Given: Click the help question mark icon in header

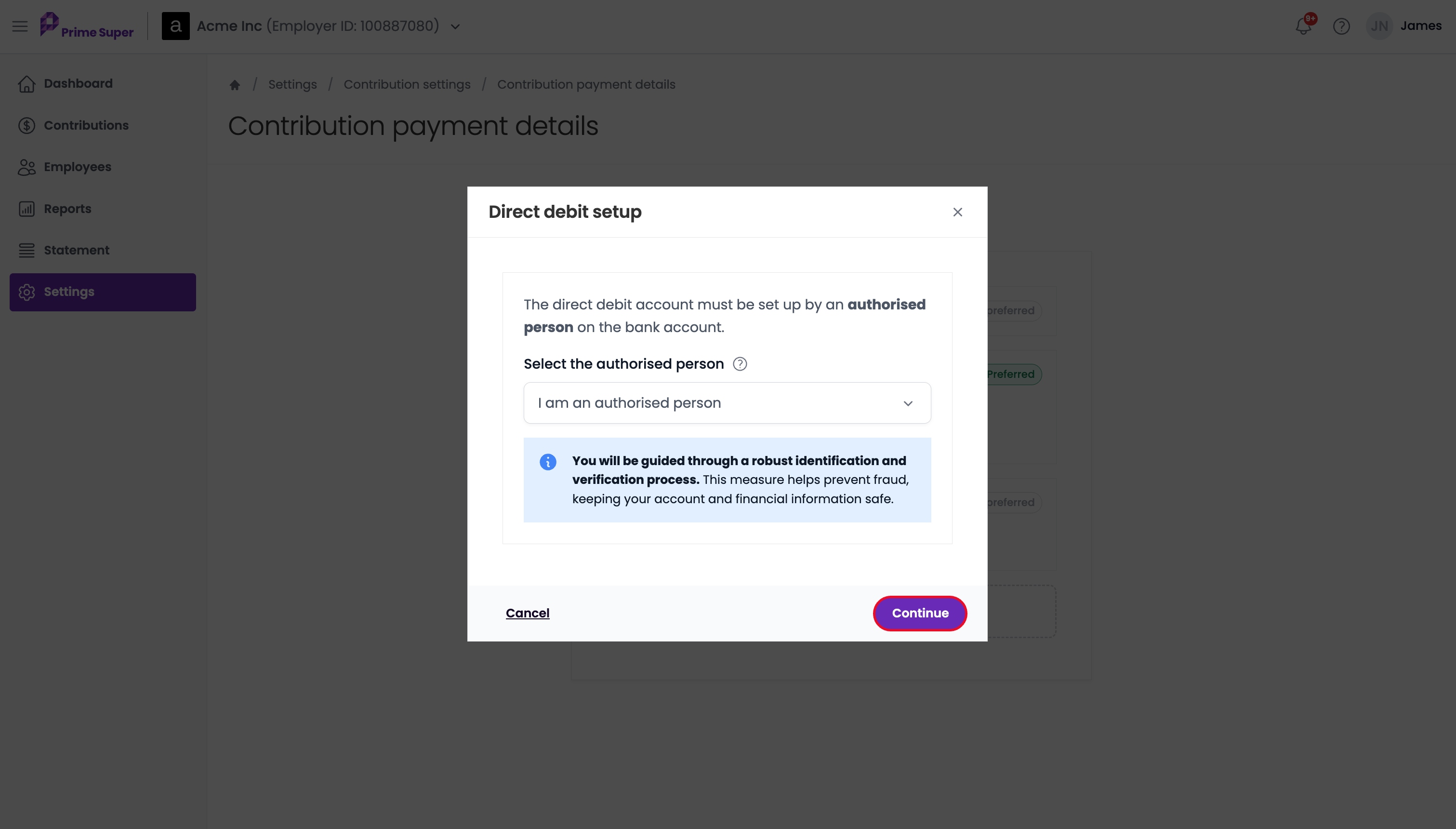Looking at the screenshot, I should 1341,26.
